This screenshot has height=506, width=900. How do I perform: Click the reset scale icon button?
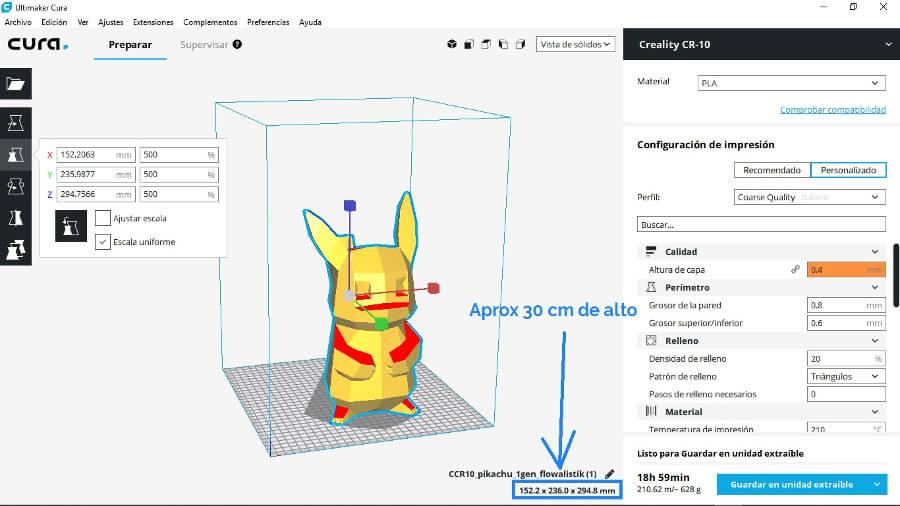pos(71,225)
